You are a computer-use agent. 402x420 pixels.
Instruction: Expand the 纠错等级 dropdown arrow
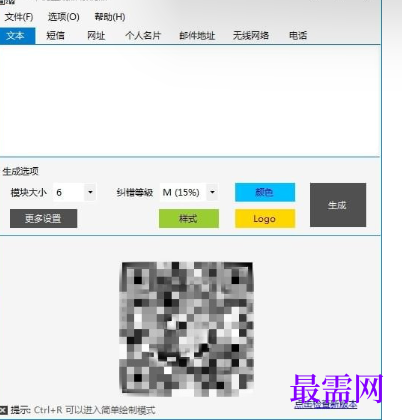pyautogui.click(x=212, y=192)
